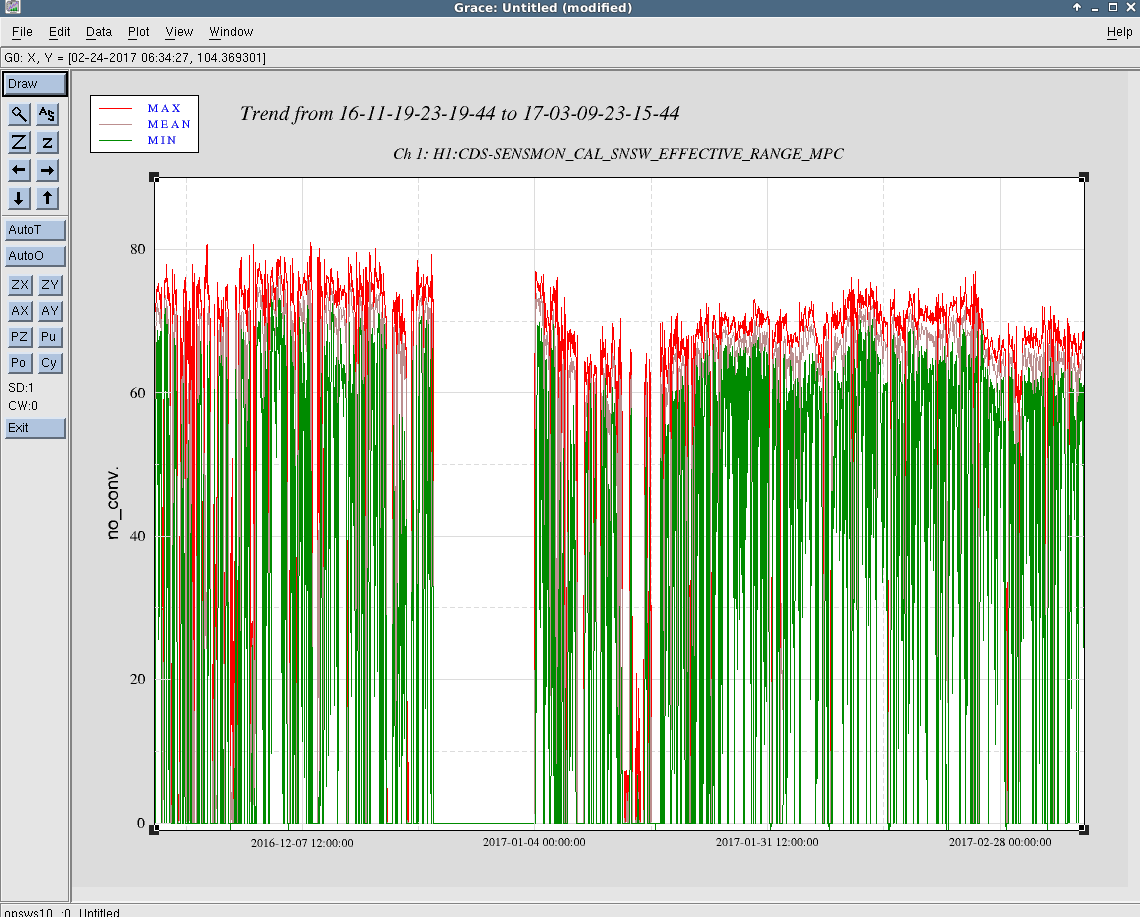
Task: Click the CW:0 status text
Action: [x=23, y=407]
